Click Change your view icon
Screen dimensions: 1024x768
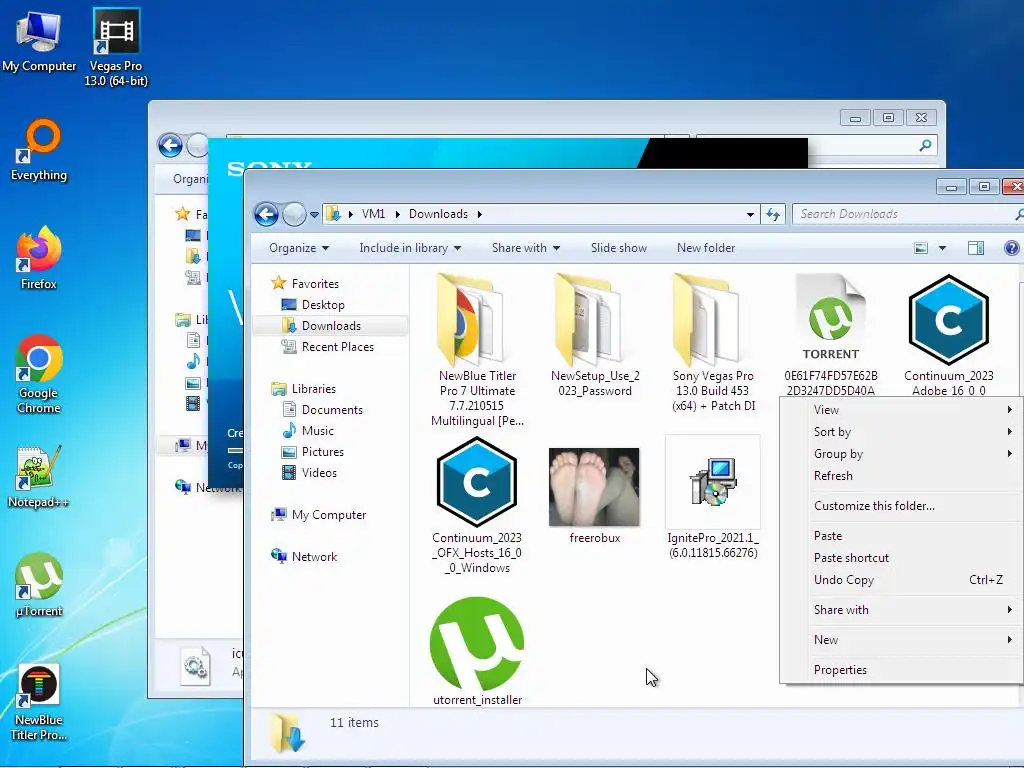click(x=921, y=248)
